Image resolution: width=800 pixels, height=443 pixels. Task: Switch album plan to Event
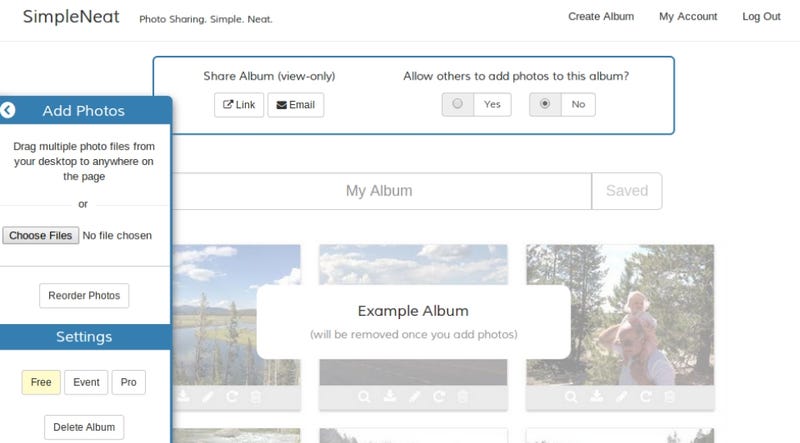coord(86,382)
